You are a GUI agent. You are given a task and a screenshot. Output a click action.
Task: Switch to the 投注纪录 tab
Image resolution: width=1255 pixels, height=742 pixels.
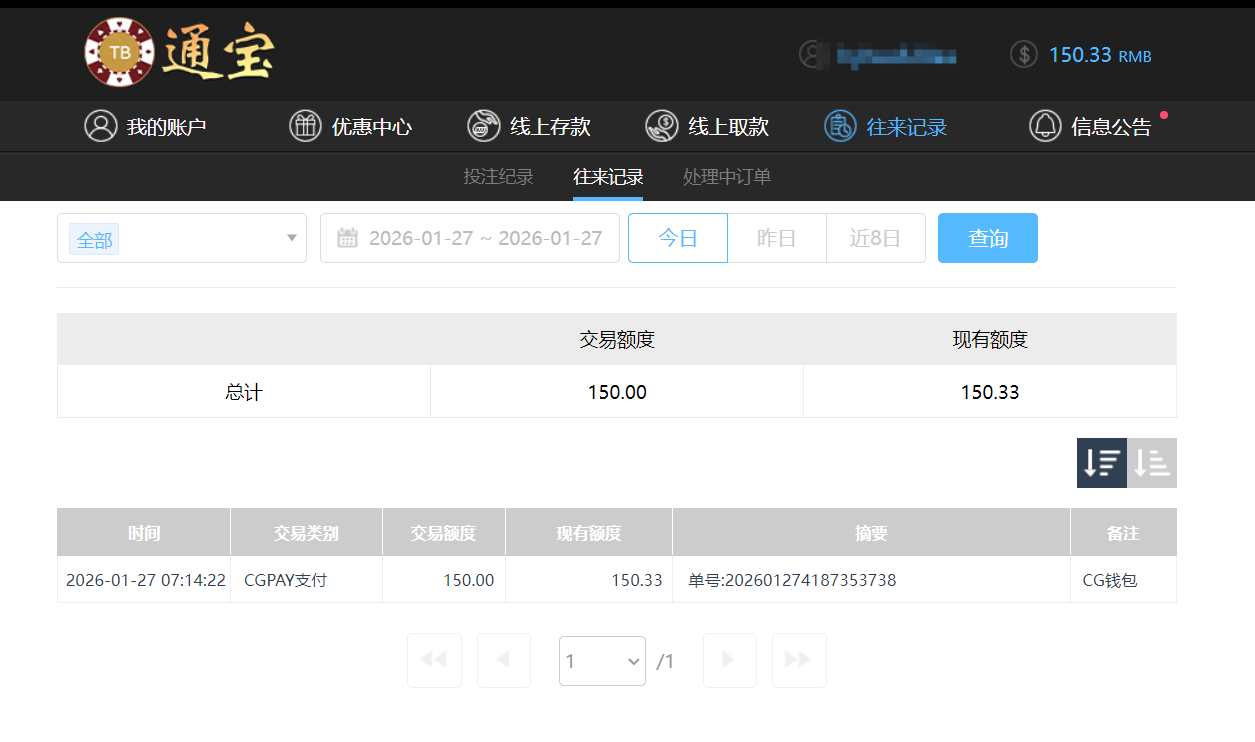point(498,176)
